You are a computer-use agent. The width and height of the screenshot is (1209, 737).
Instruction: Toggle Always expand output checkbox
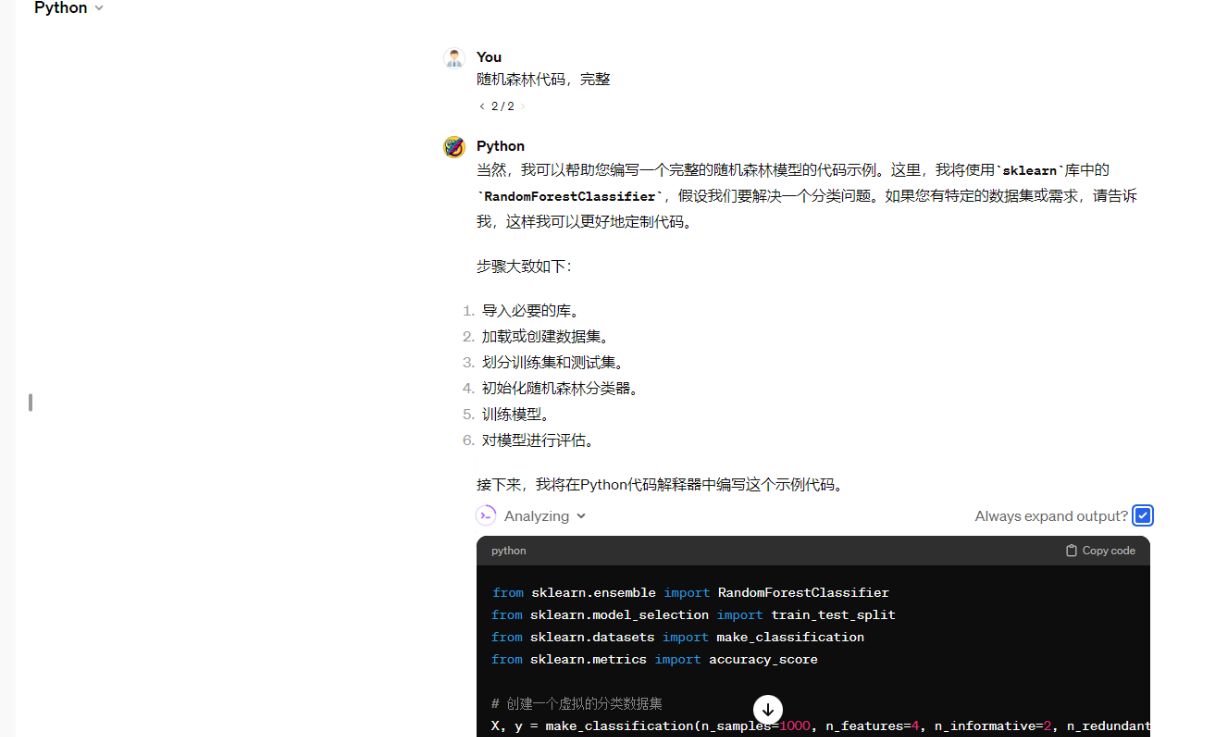pyautogui.click(x=1142, y=516)
